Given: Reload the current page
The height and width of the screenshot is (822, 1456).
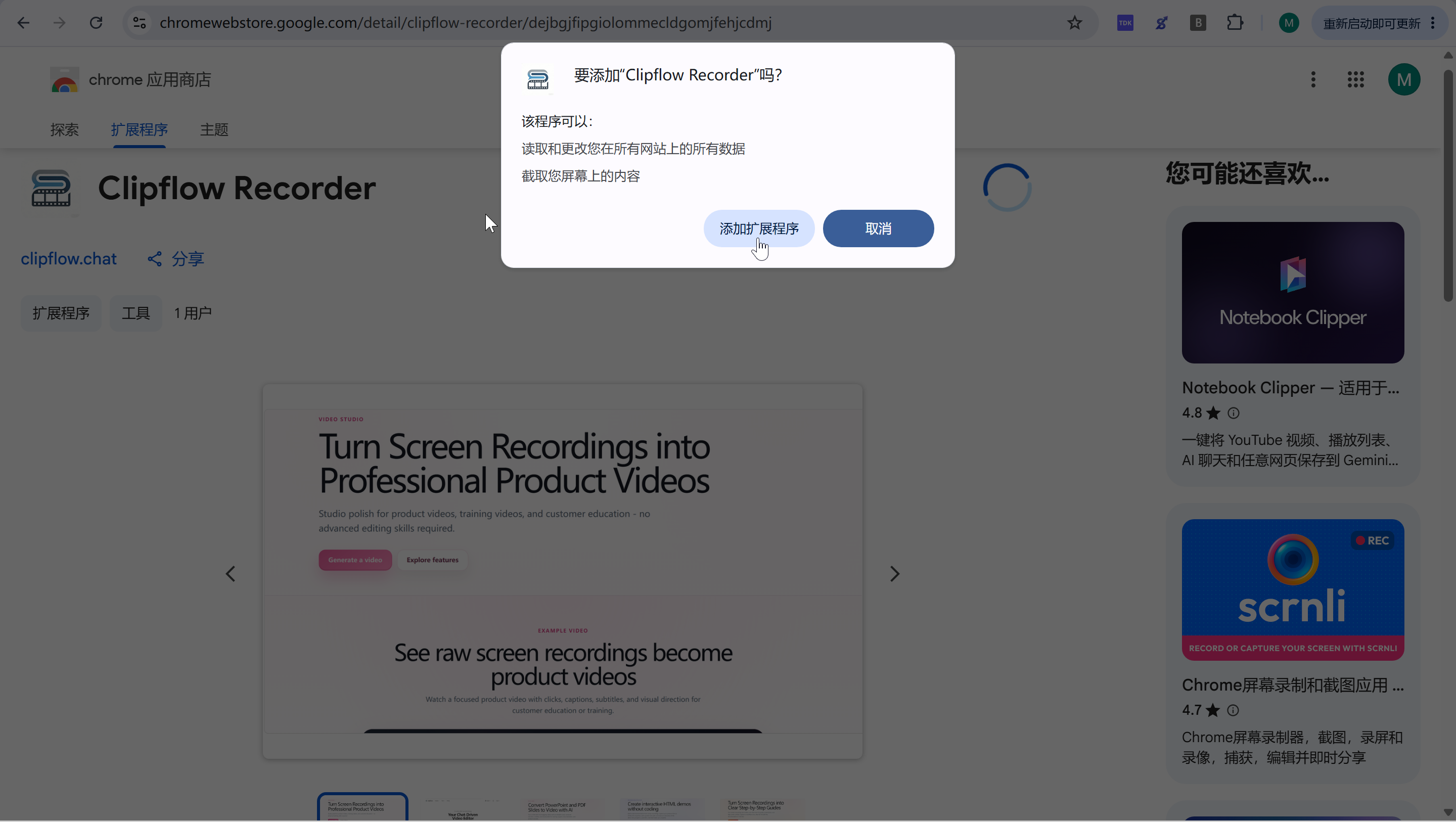Looking at the screenshot, I should (96, 23).
